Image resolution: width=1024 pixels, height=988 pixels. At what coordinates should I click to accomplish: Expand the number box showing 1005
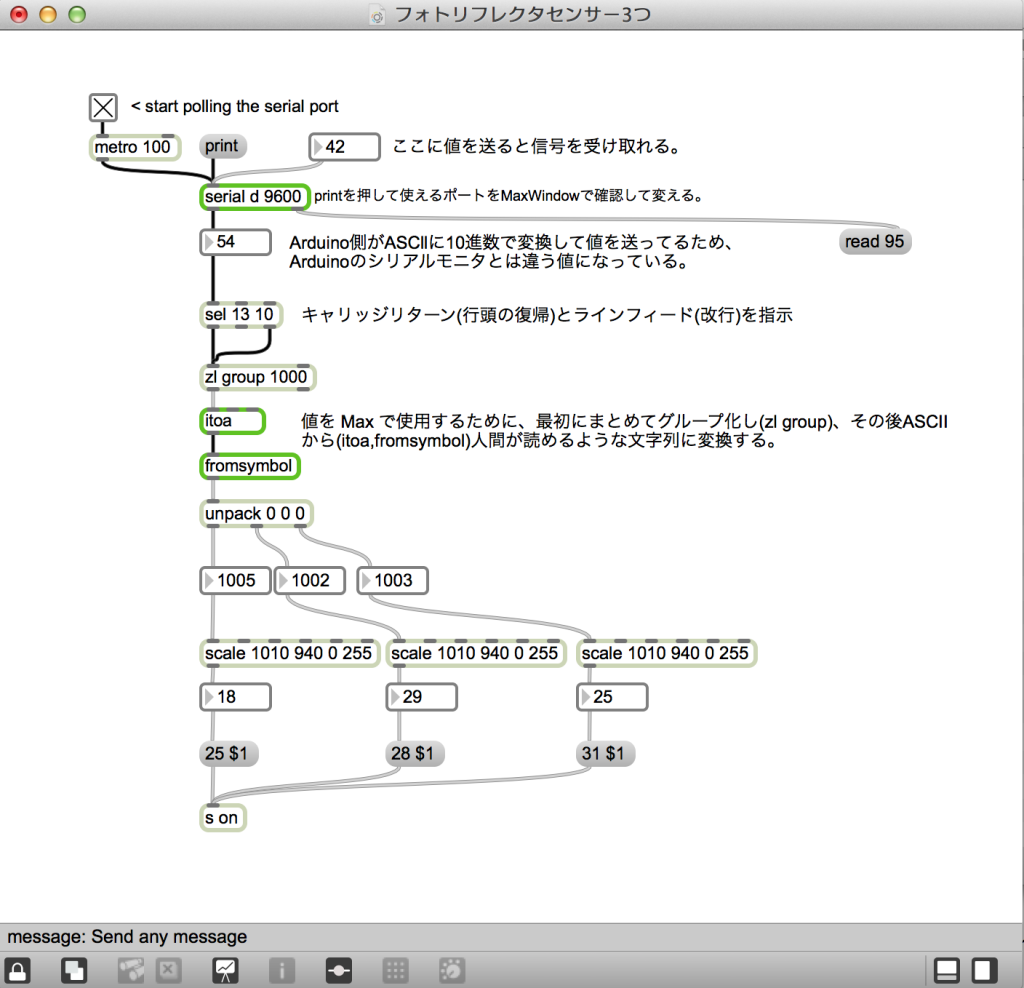[x=235, y=580]
